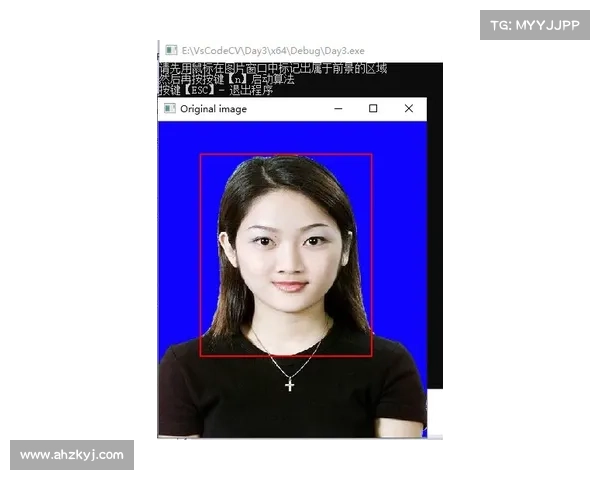Maximize the Original image window
The image size is (600, 480).
pyautogui.click(x=373, y=109)
